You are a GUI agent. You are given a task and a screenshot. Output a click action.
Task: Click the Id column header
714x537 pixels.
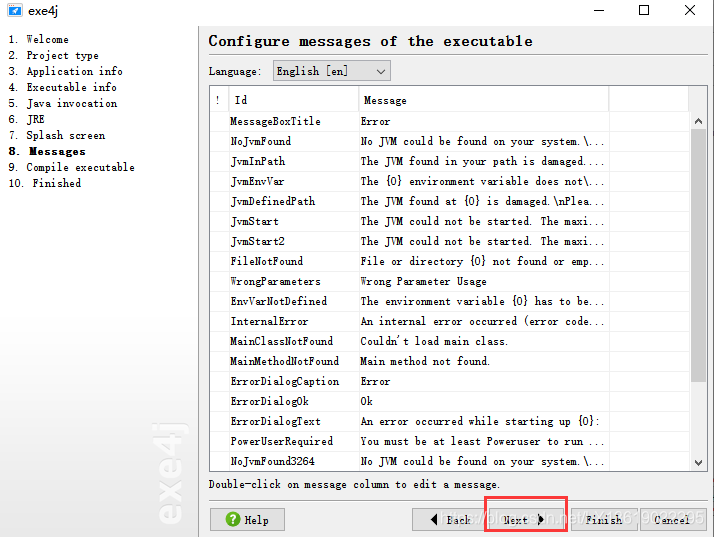coord(293,100)
